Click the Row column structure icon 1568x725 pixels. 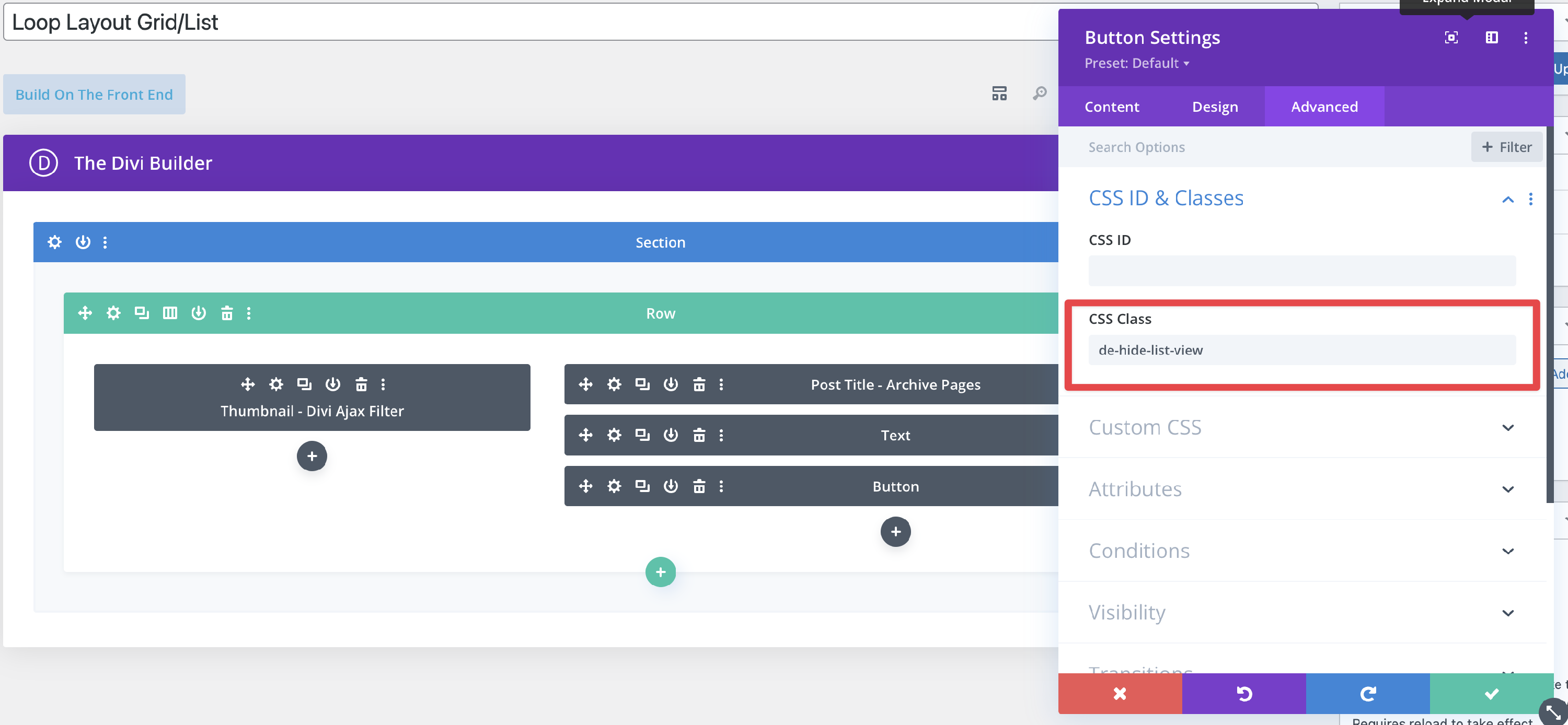click(x=170, y=313)
